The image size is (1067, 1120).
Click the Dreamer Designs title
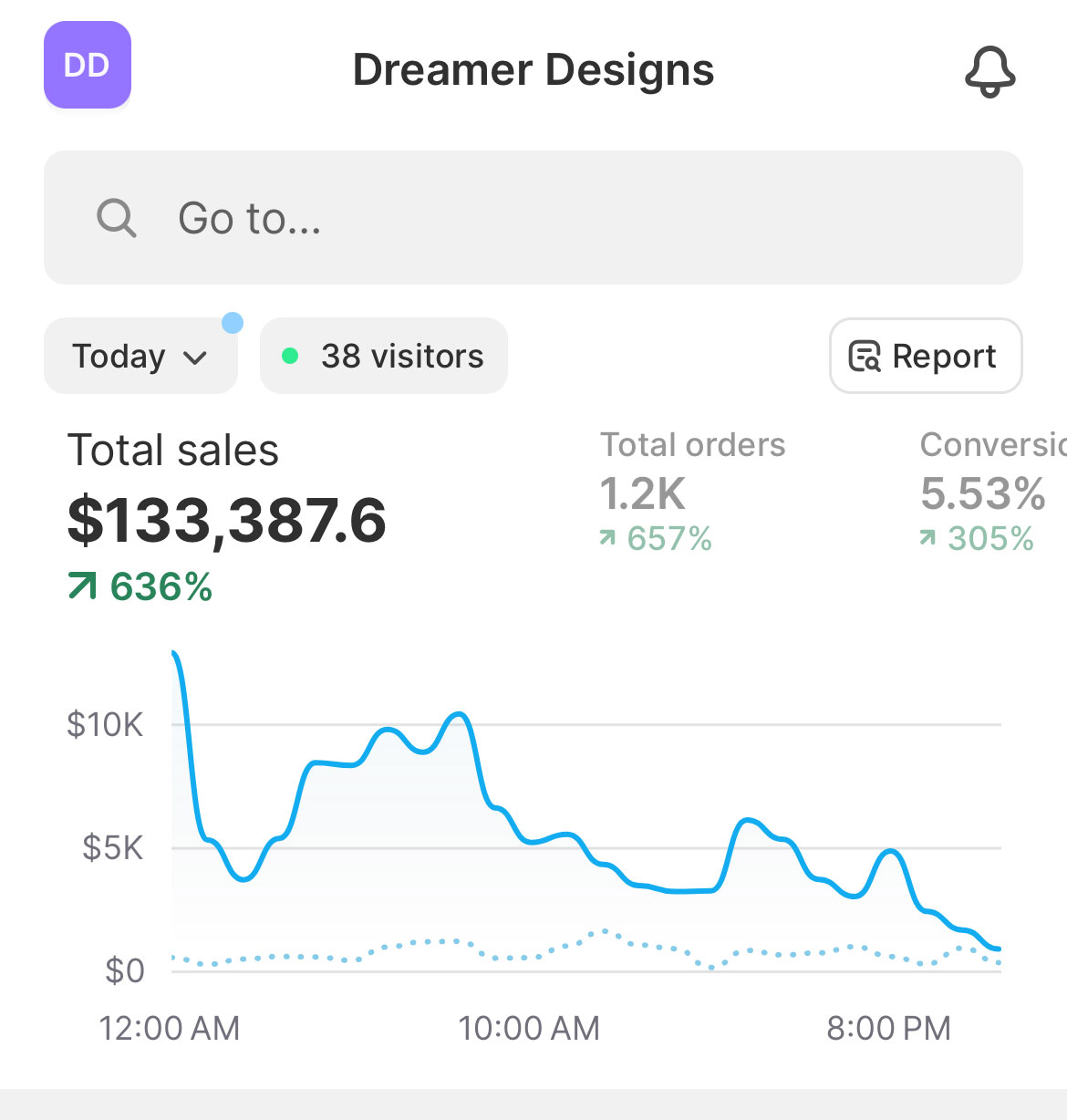pyautogui.click(x=533, y=69)
